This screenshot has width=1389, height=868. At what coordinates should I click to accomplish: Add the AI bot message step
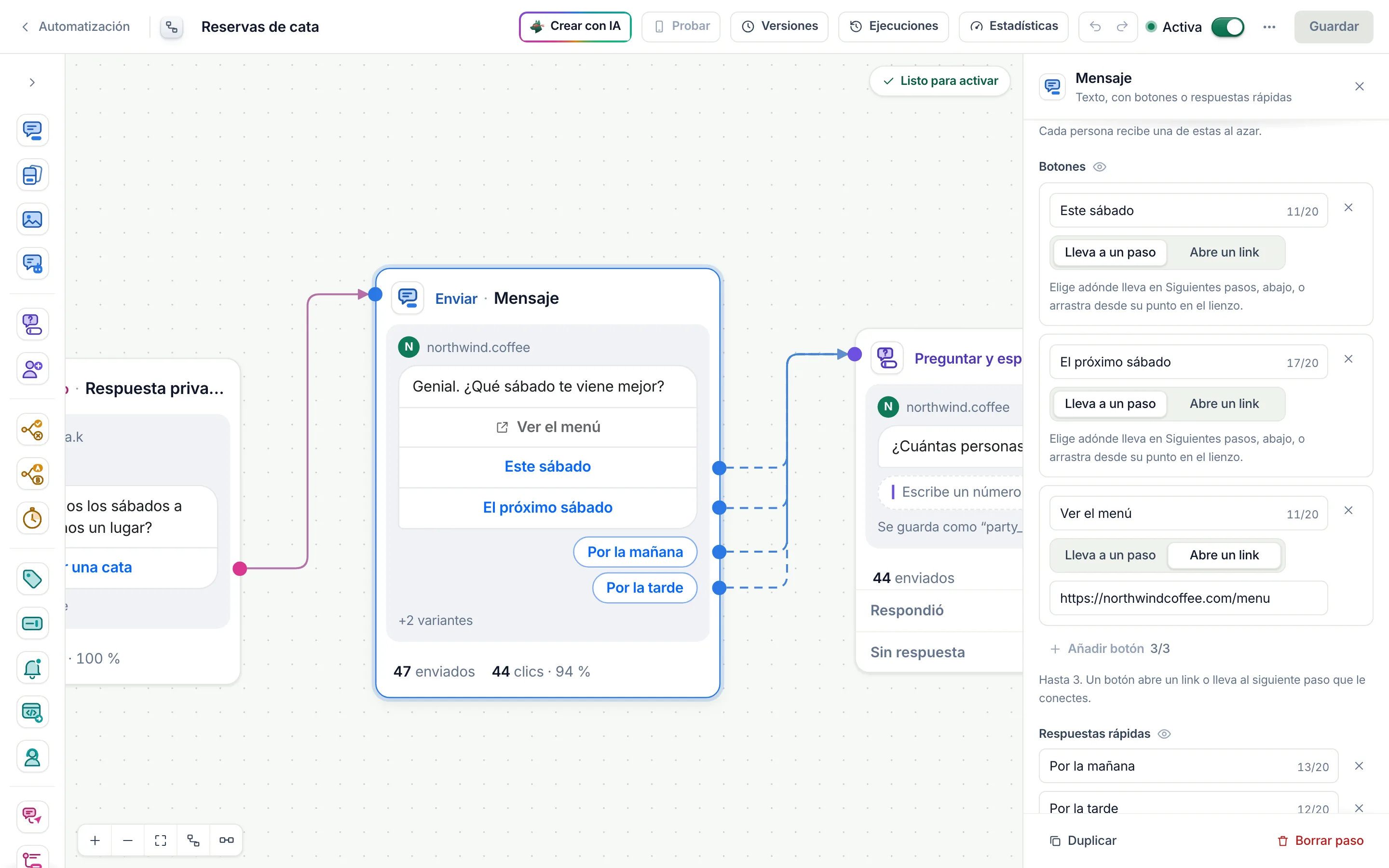click(x=32, y=263)
